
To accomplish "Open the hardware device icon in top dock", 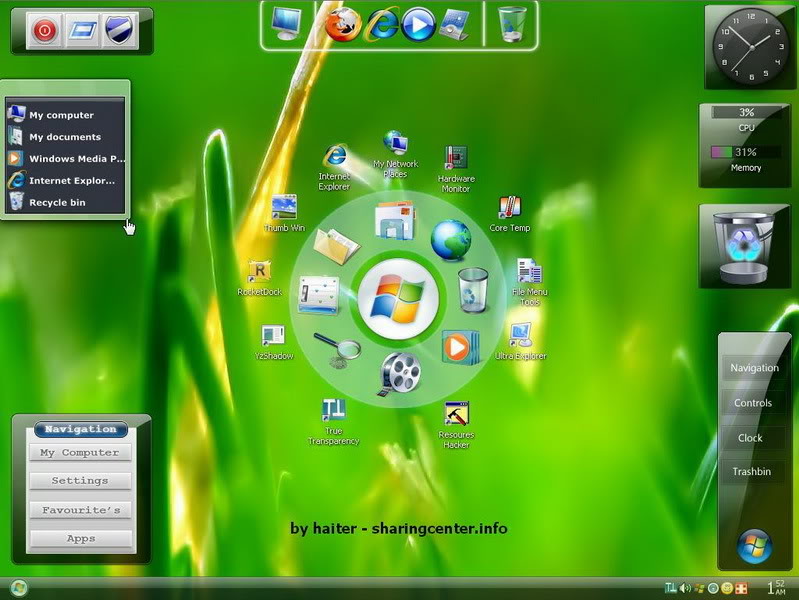I will tap(455, 24).
